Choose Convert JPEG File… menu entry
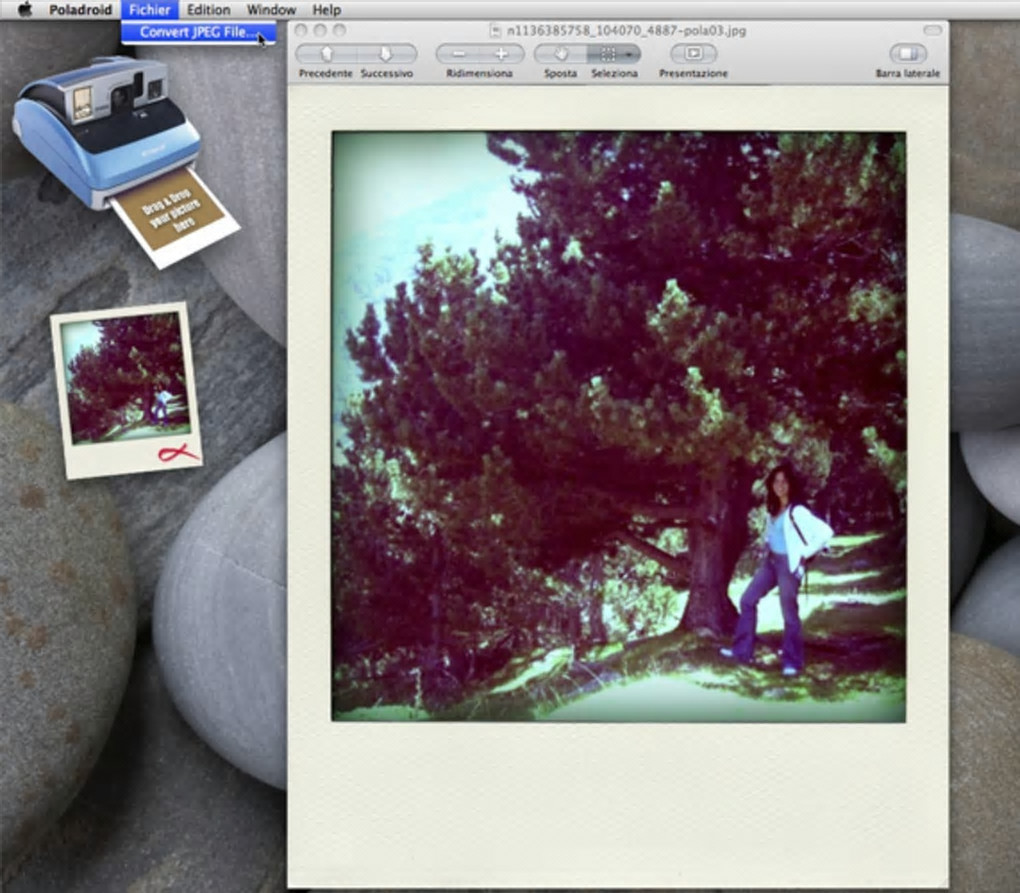Screen dimensions: 1020x893 198,32
